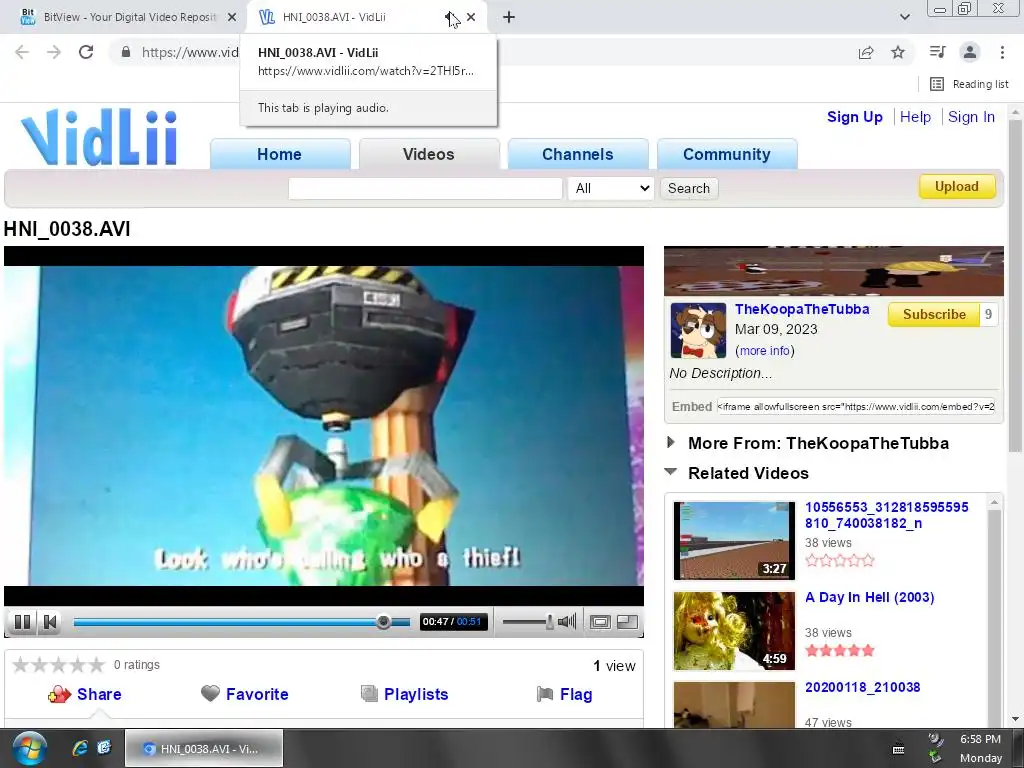Screen dimensions: 1024x768
Task: Open the Windows Start menu
Action: coord(29,748)
